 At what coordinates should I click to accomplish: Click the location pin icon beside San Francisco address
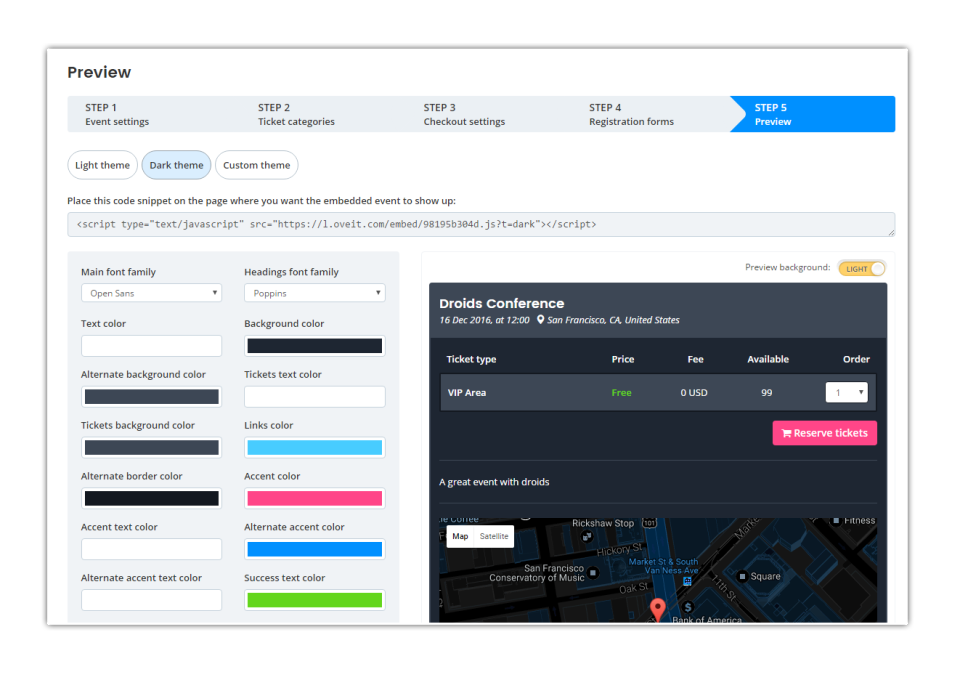click(540, 320)
